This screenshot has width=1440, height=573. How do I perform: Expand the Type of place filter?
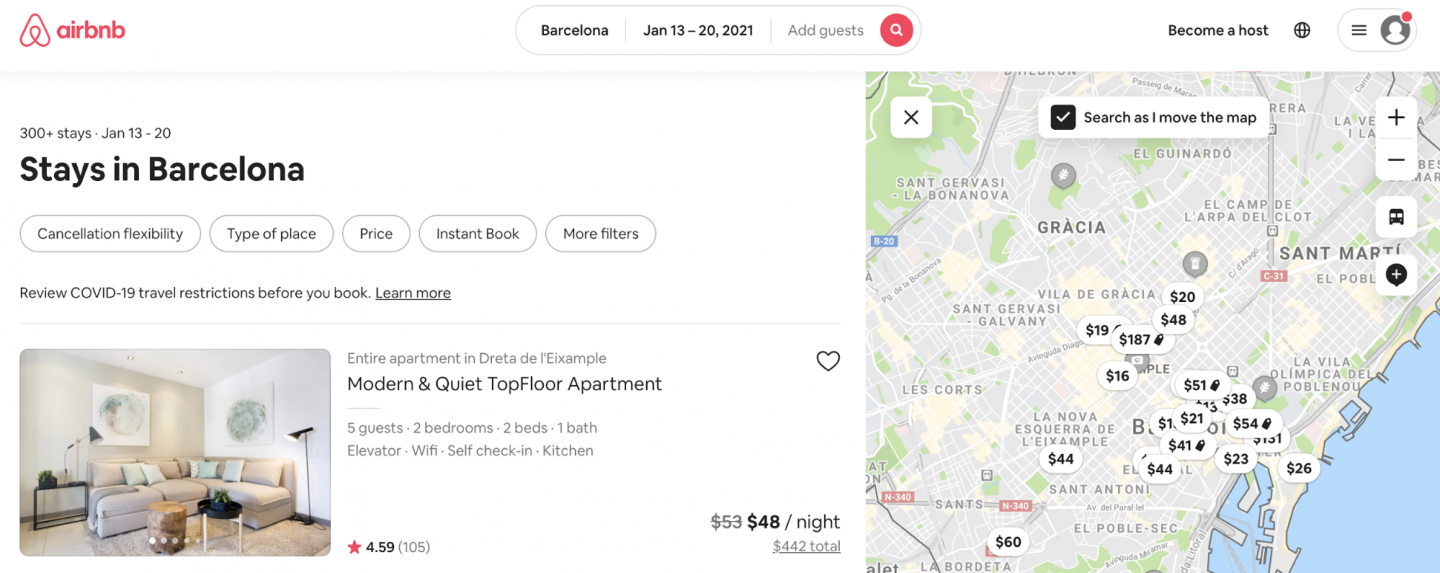coord(271,234)
